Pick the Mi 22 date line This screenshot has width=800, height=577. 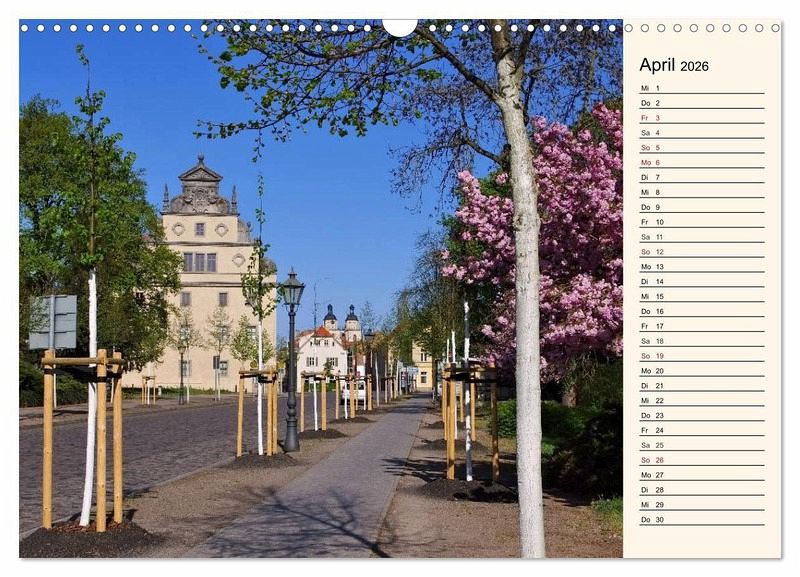[701, 400]
